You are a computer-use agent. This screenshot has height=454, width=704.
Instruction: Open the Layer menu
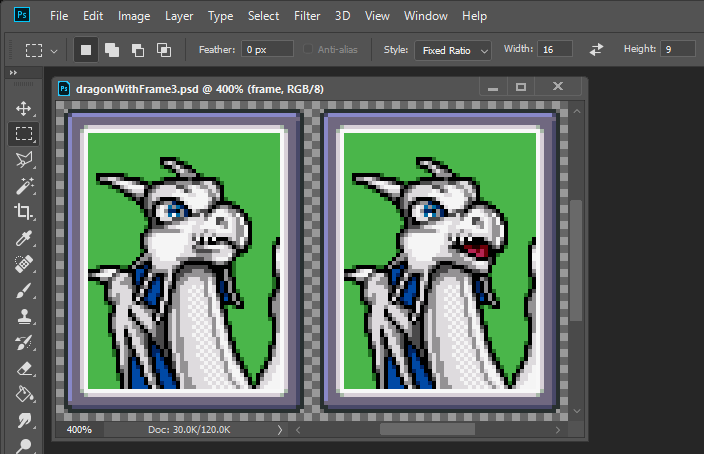point(179,16)
